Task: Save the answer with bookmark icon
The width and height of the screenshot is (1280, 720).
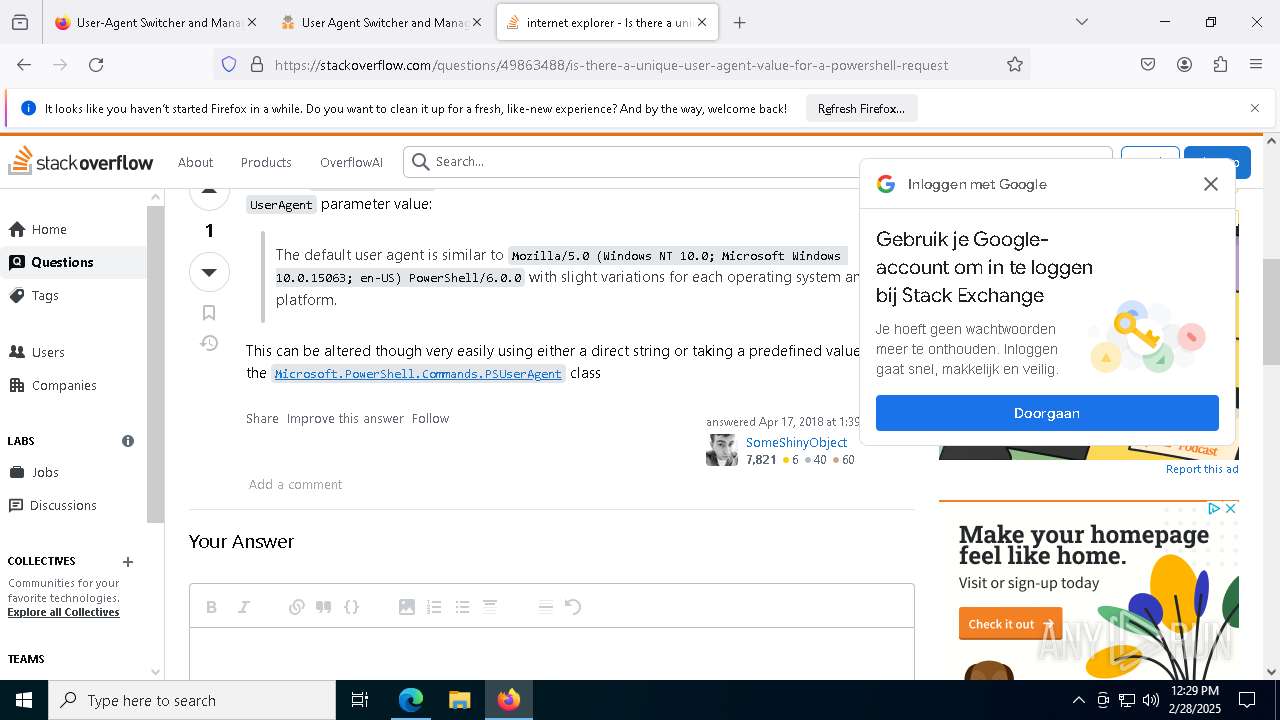Action: click(x=209, y=313)
